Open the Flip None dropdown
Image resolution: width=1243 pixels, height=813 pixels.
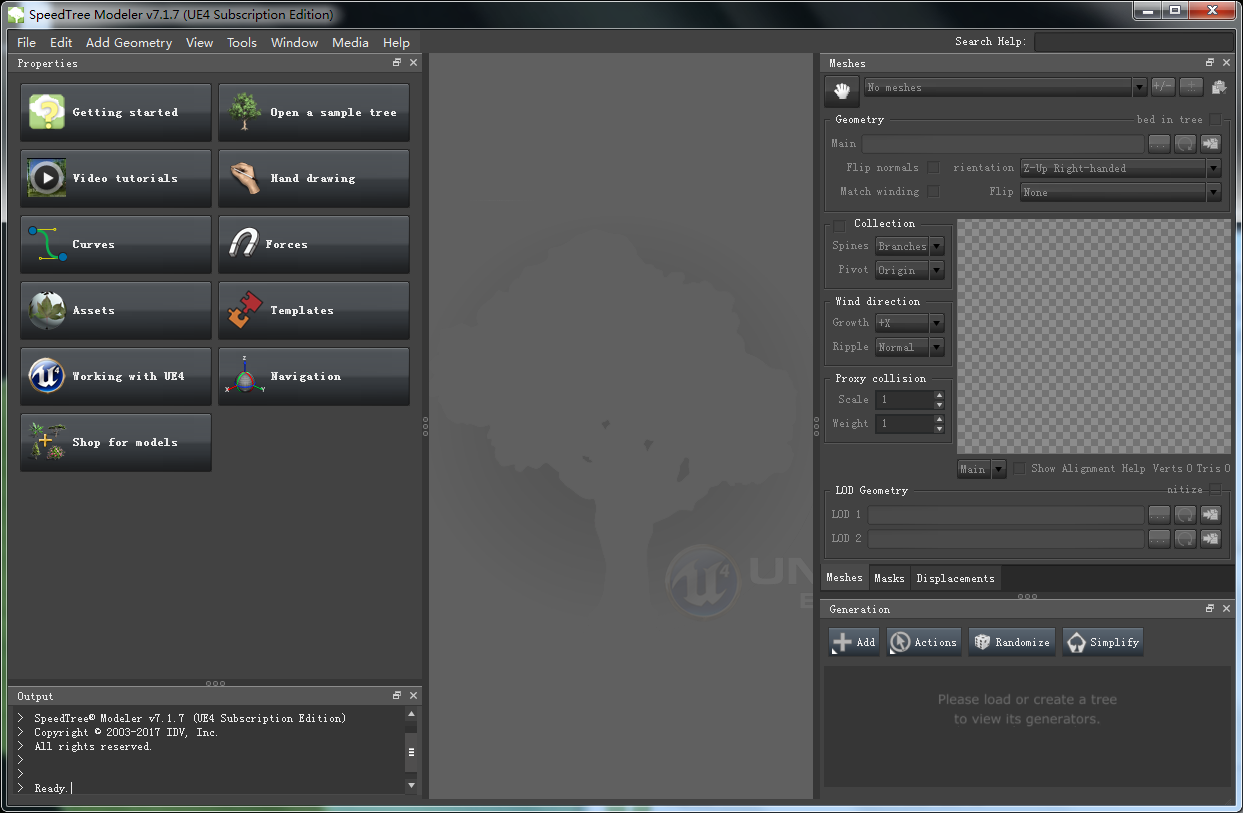1120,192
